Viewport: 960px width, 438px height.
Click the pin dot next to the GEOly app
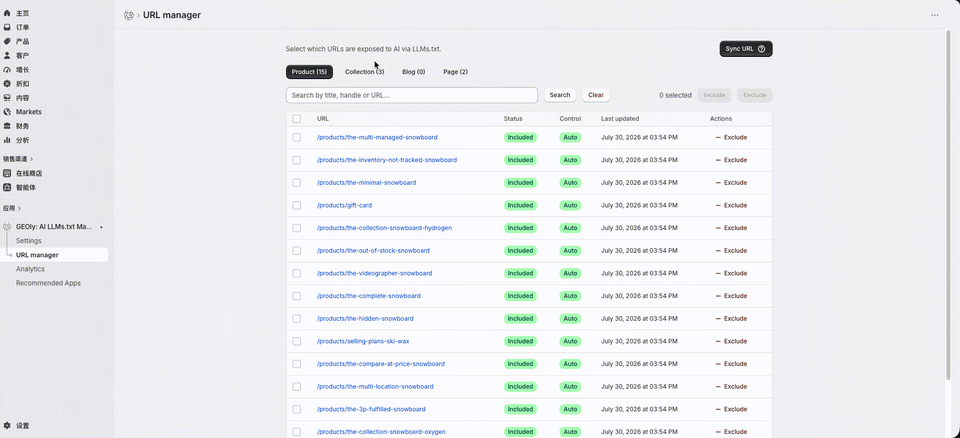[101, 227]
